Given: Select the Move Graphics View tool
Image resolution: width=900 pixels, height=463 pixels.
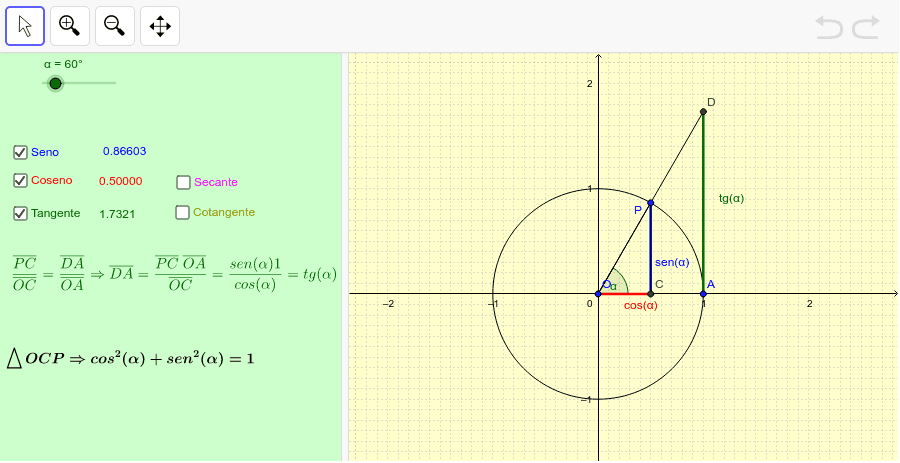Looking at the screenshot, I should click(160, 26).
